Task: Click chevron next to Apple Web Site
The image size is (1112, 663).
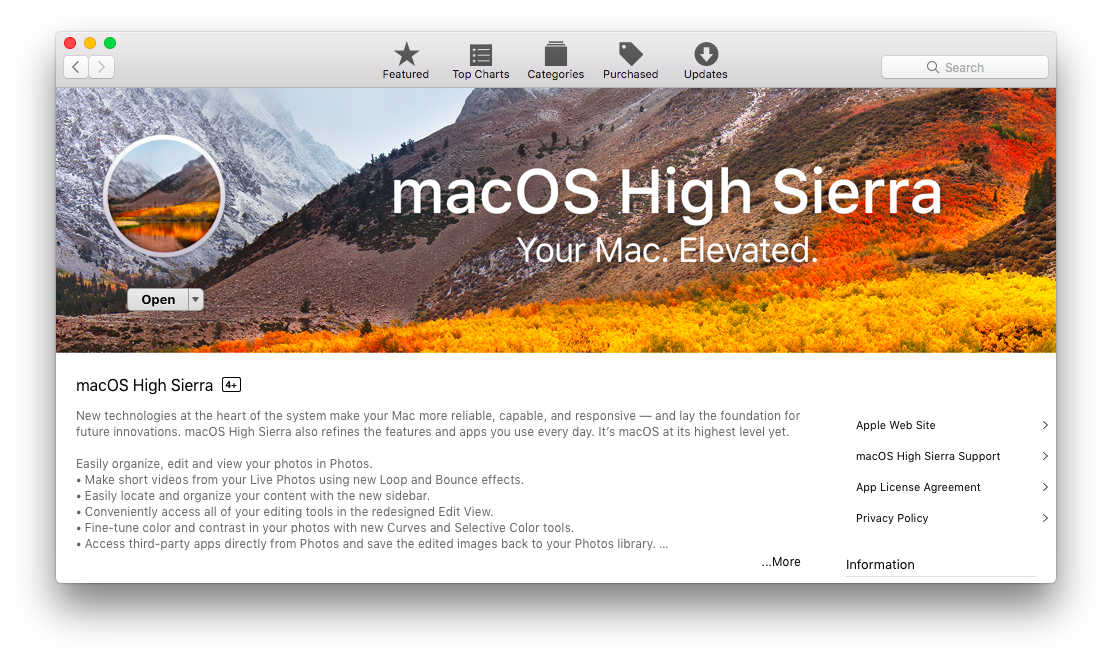Action: pyautogui.click(x=1045, y=425)
